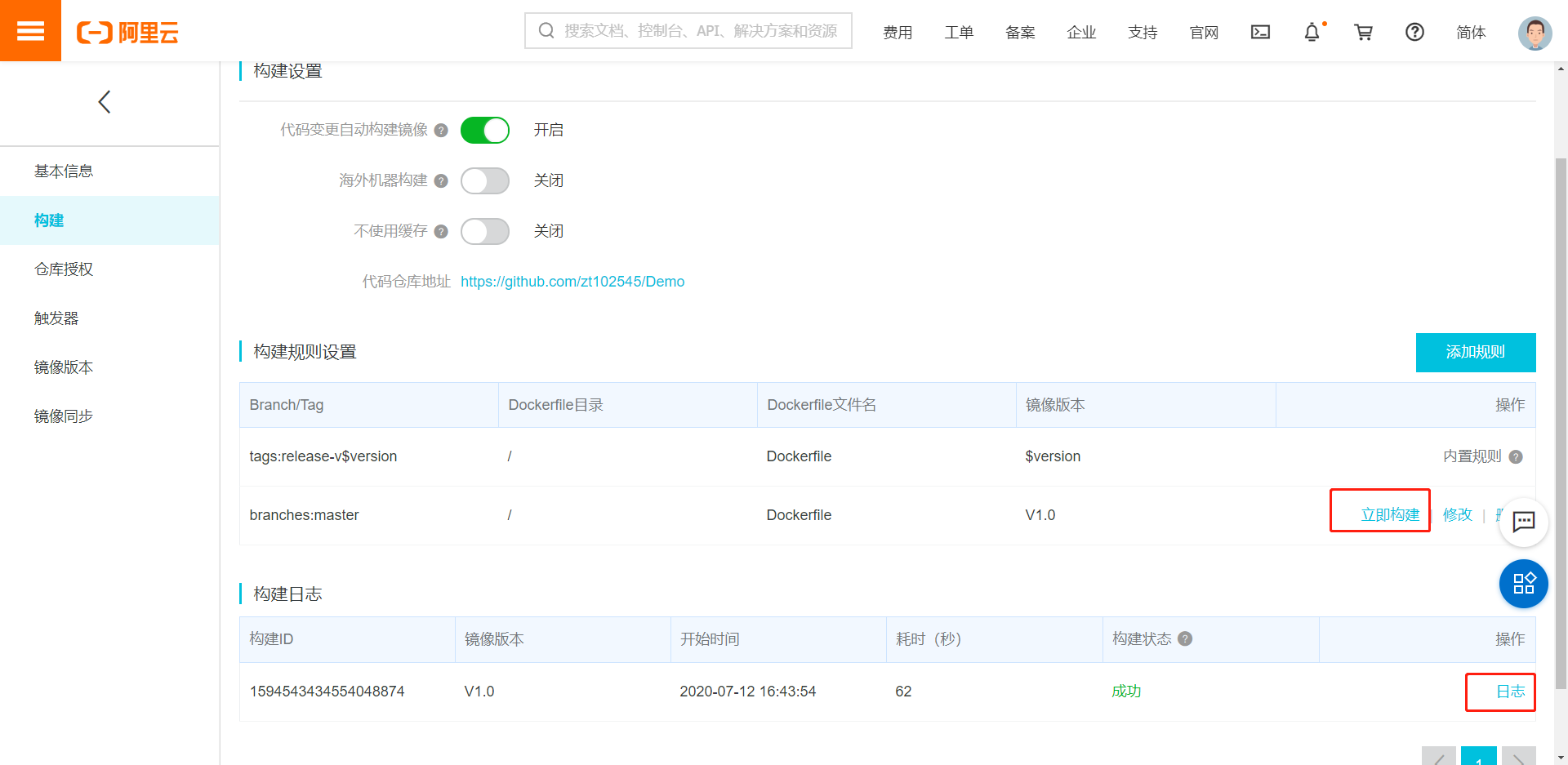Click the Dockerfile目录 column header
Screen dimensions: 1568x765
click(628, 405)
